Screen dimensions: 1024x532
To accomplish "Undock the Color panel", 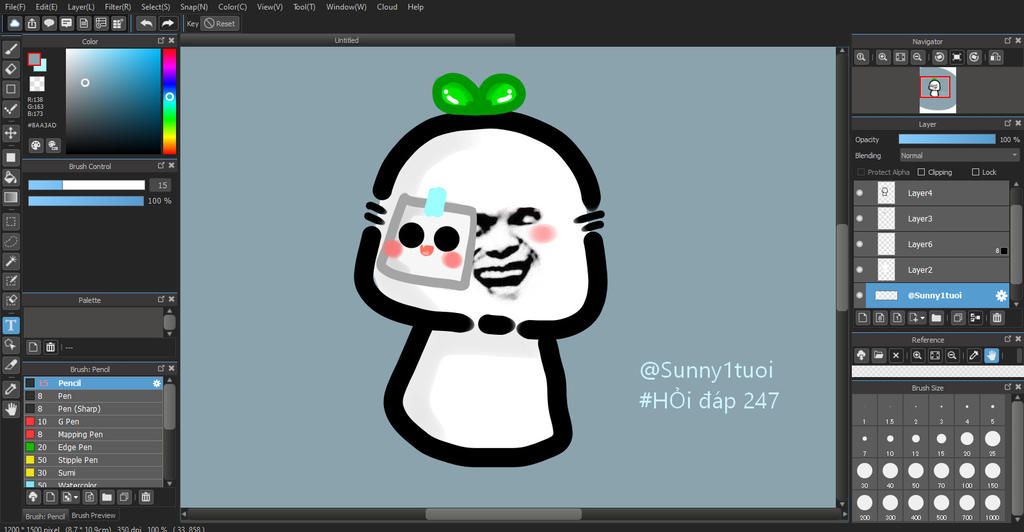I will pos(161,40).
